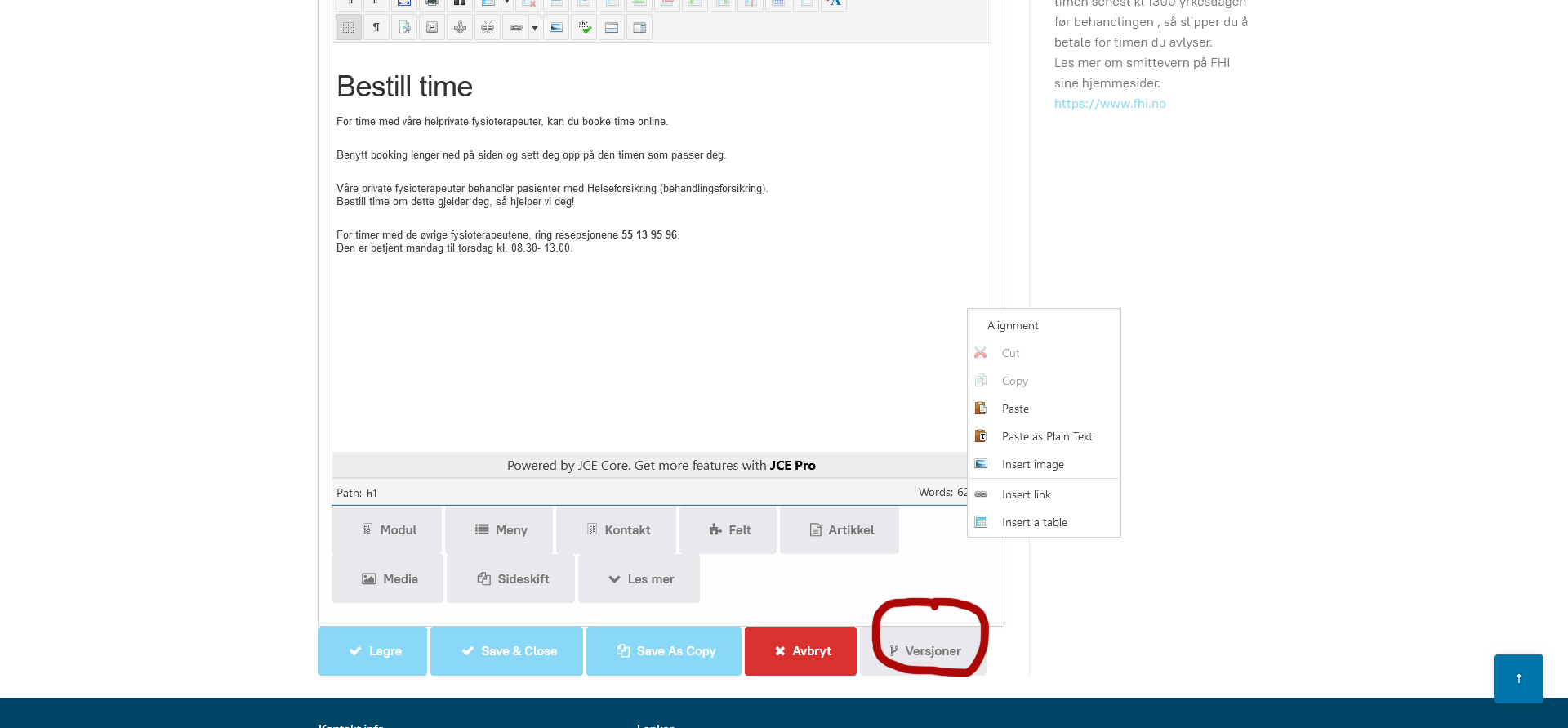Choose Copy from the context menu
This screenshot has width=1568, height=728.
1044,381
